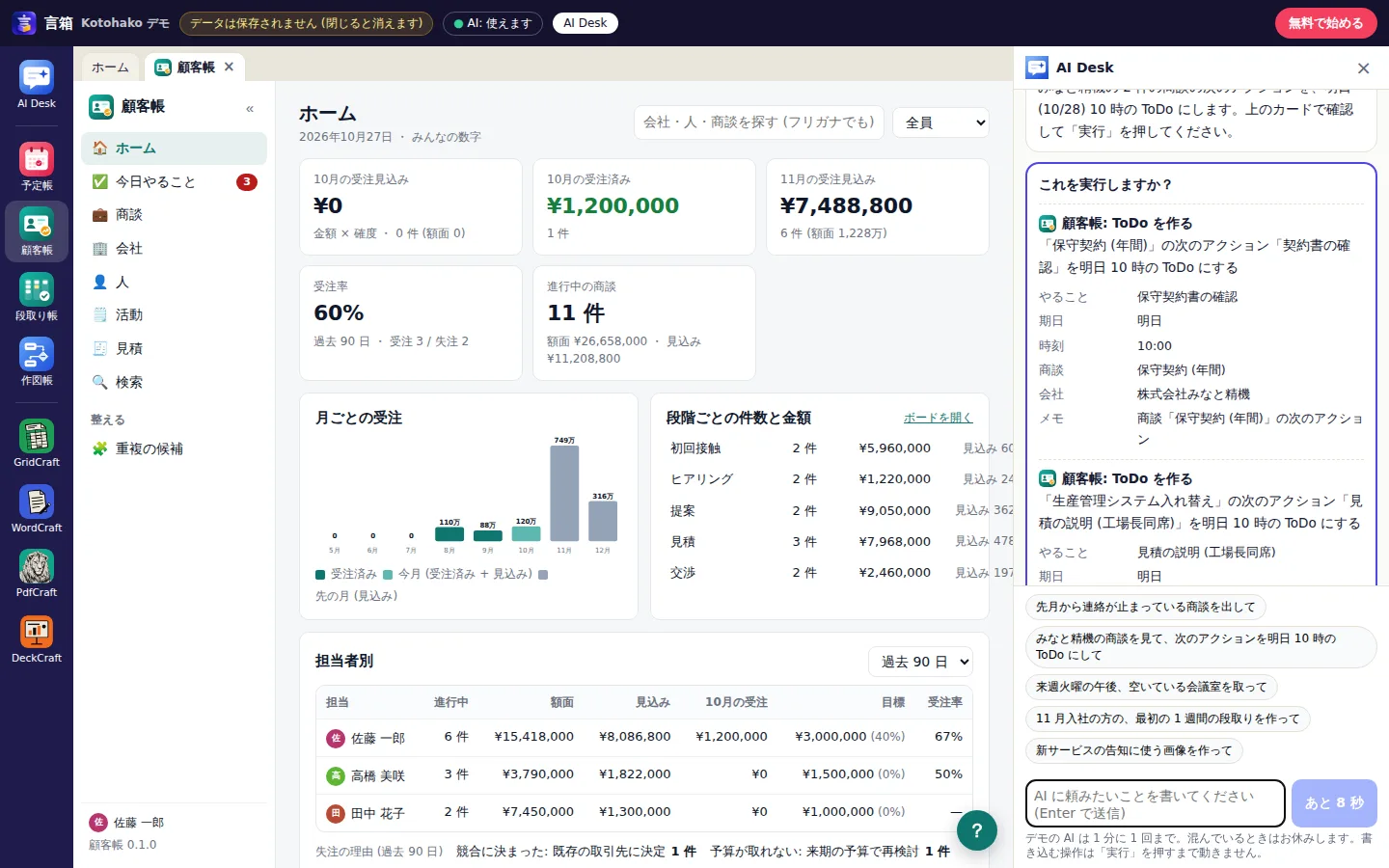Open the help question mark button

coord(977,829)
